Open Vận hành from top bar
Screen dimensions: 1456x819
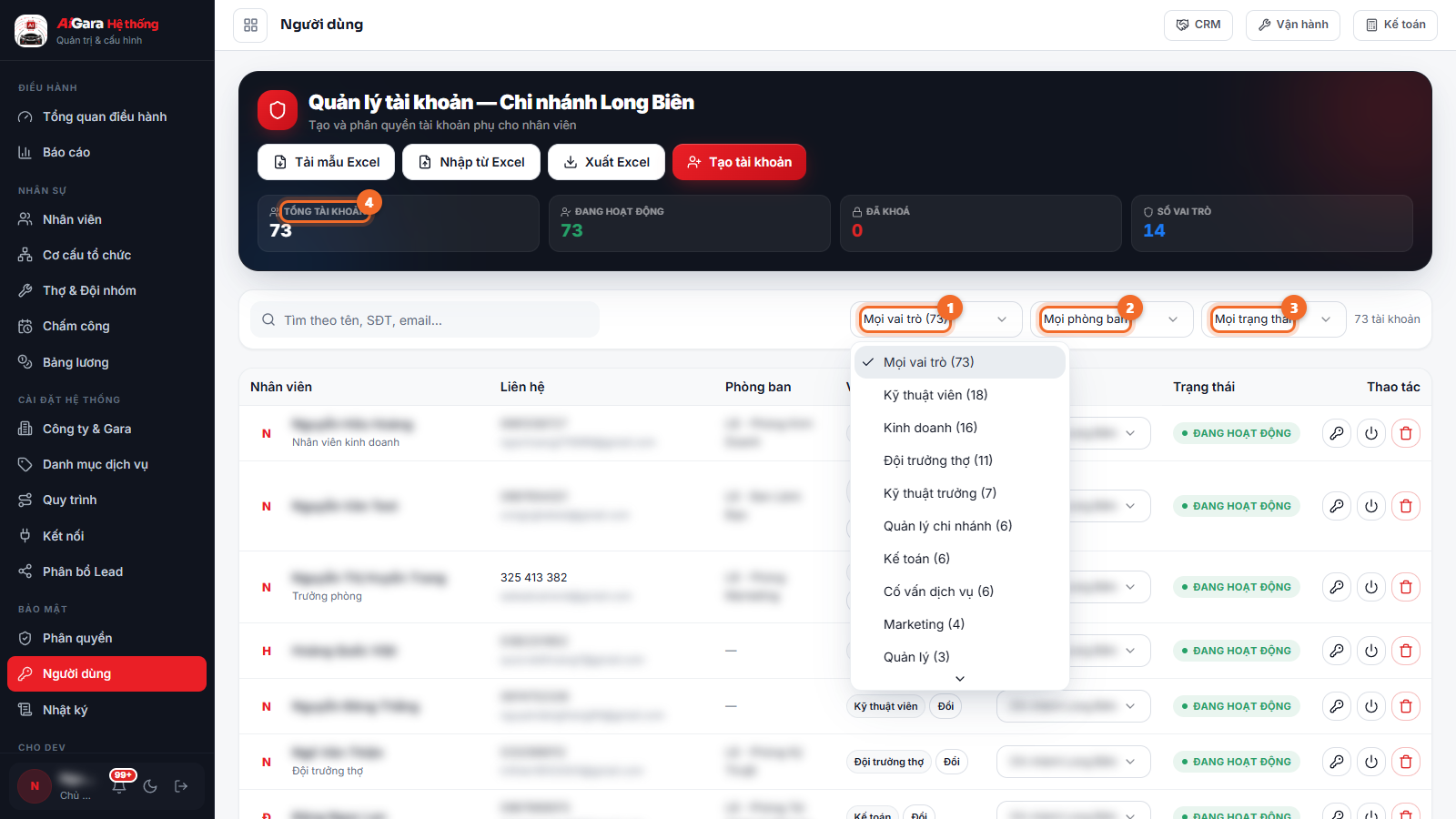click(1293, 25)
